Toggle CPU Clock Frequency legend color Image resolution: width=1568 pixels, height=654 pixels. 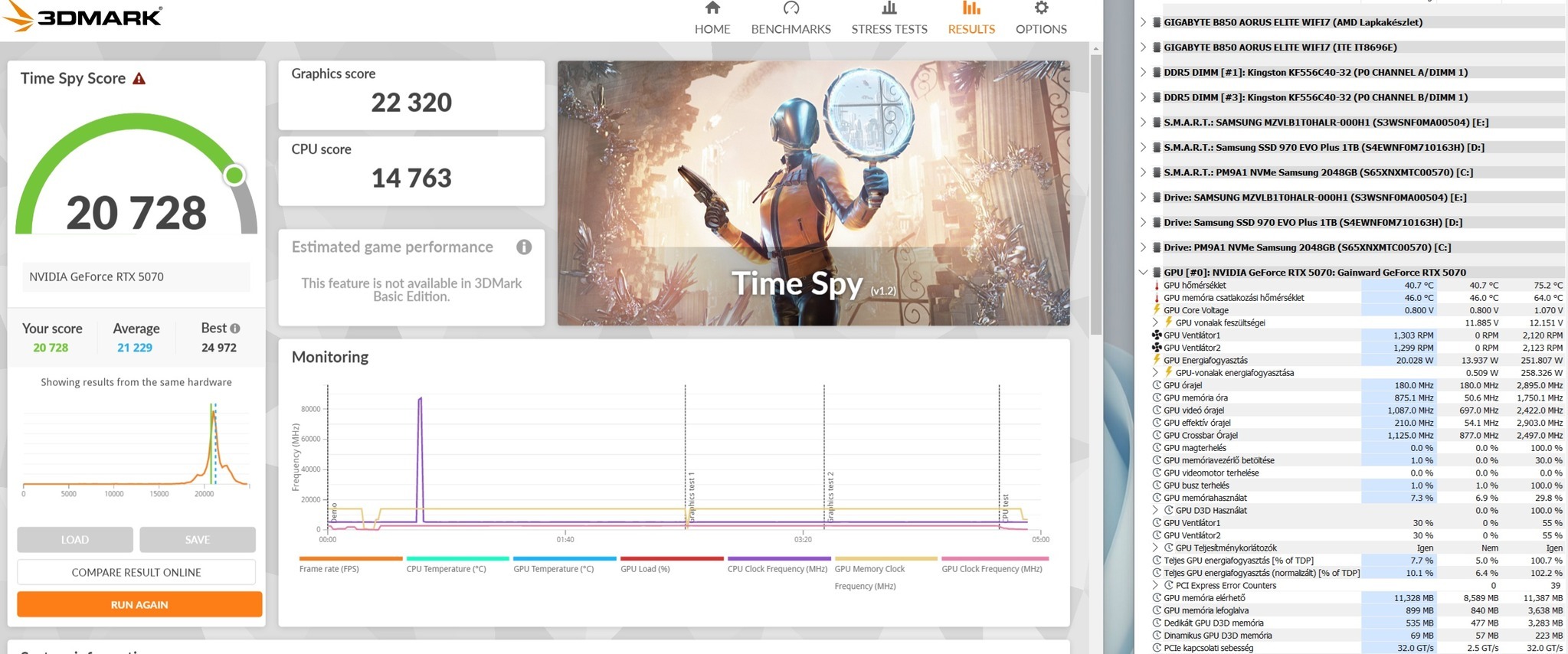(779, 558)
